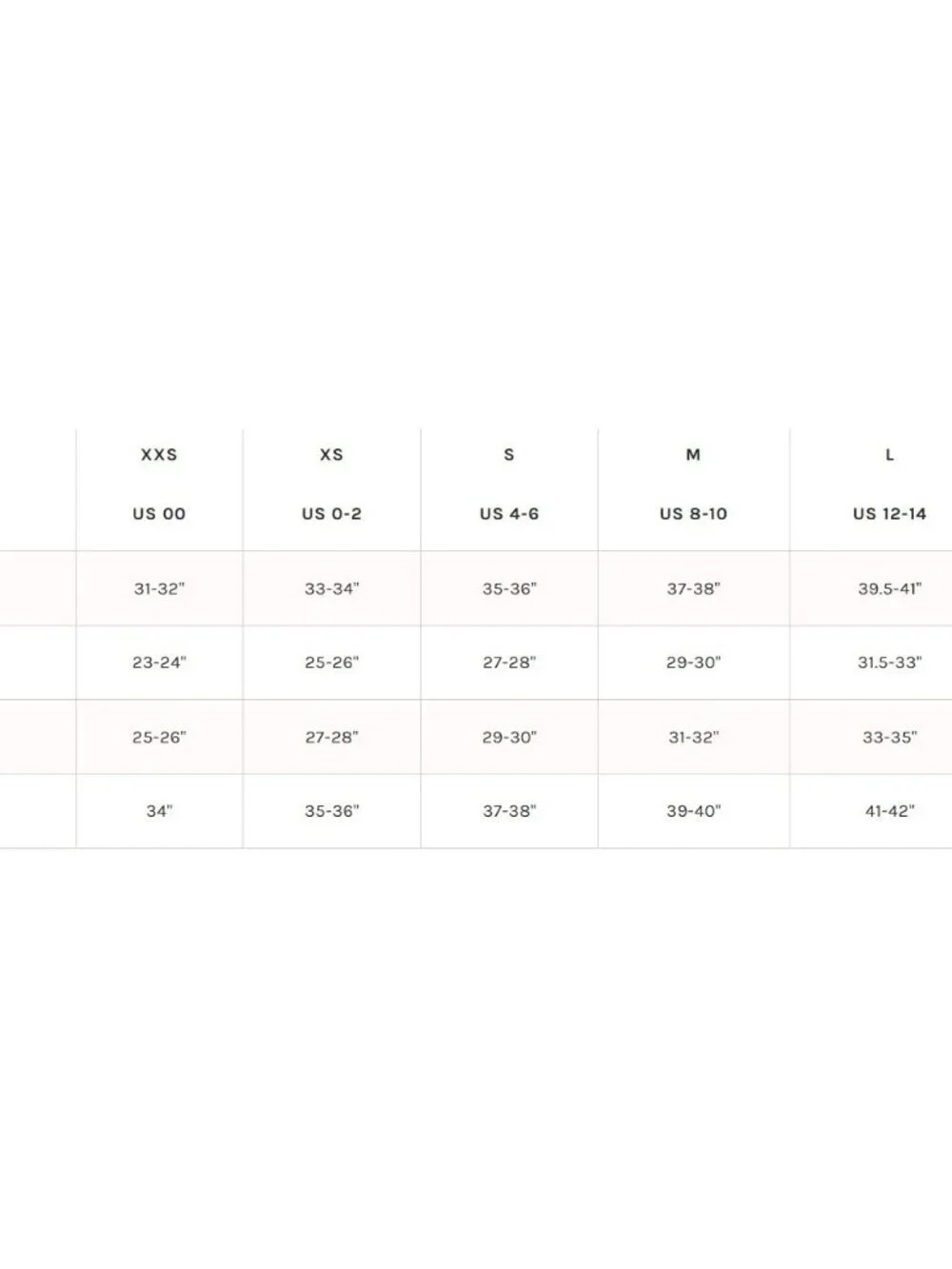Image resolution: width=952 pixels, height=1269 pixels.
Task: Click the M size column header
Action: coord(693,455)
